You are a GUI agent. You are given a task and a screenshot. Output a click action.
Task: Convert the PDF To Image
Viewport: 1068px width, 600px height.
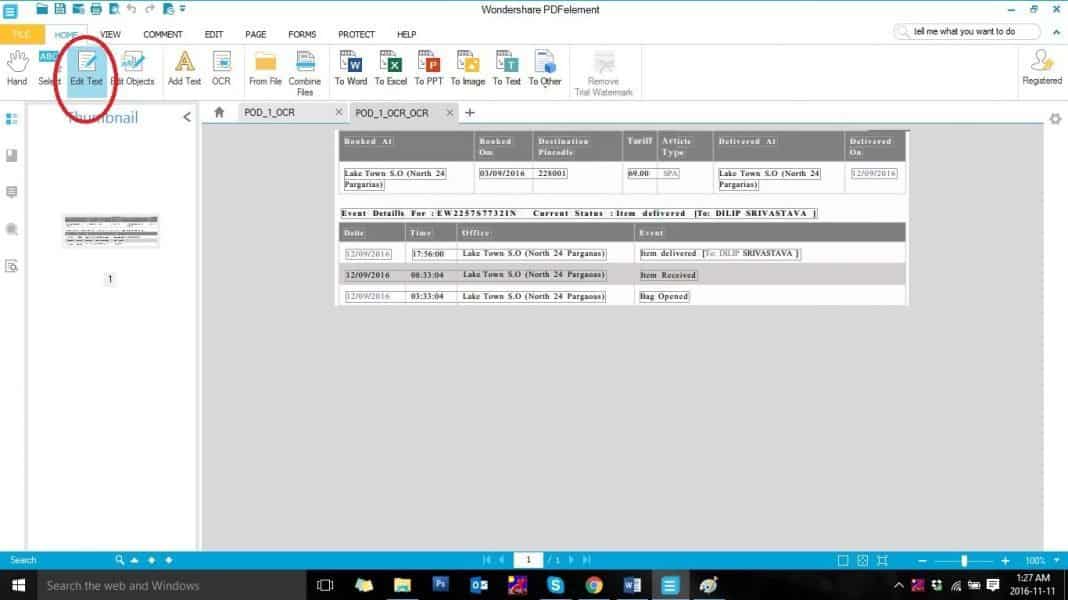(468, 67)
